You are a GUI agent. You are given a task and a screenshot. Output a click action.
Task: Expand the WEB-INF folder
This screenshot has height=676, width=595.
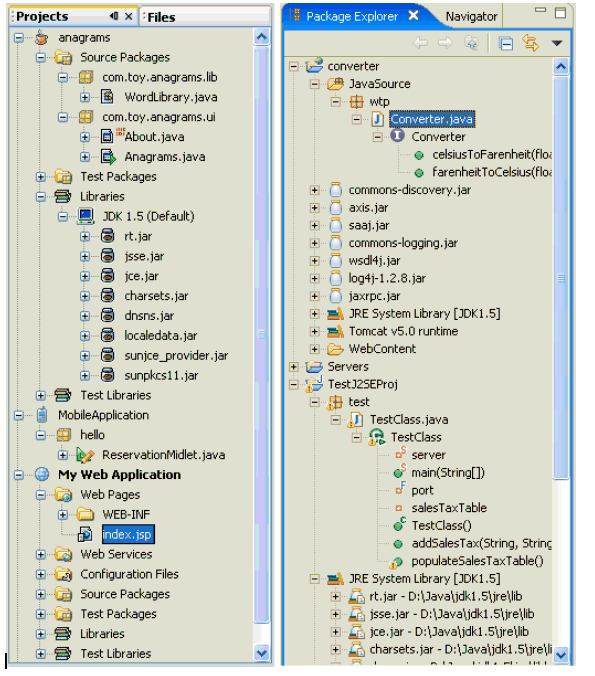click(63, 514)
